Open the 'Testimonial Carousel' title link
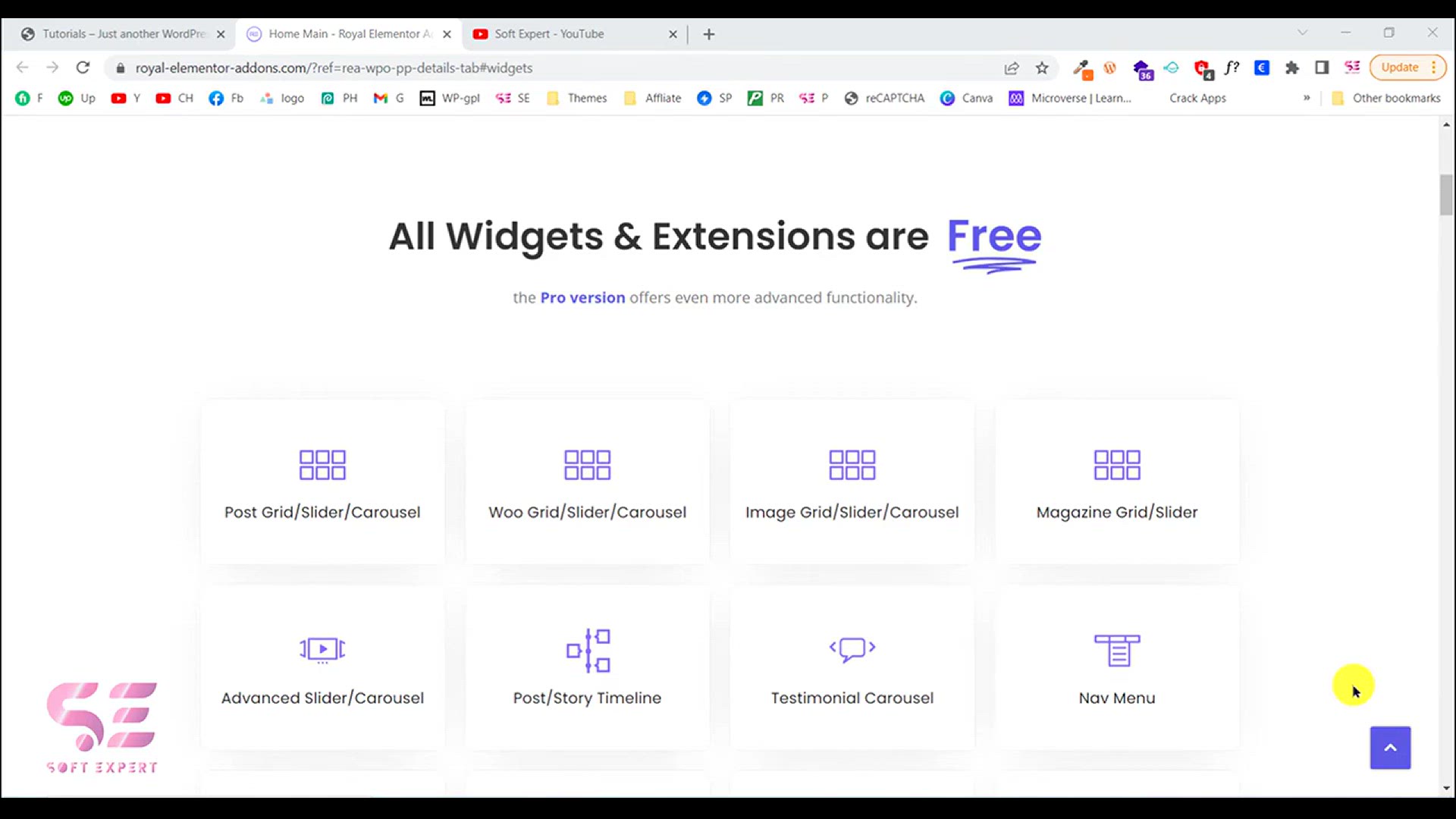1456x819 pixels. coord(852,698)
